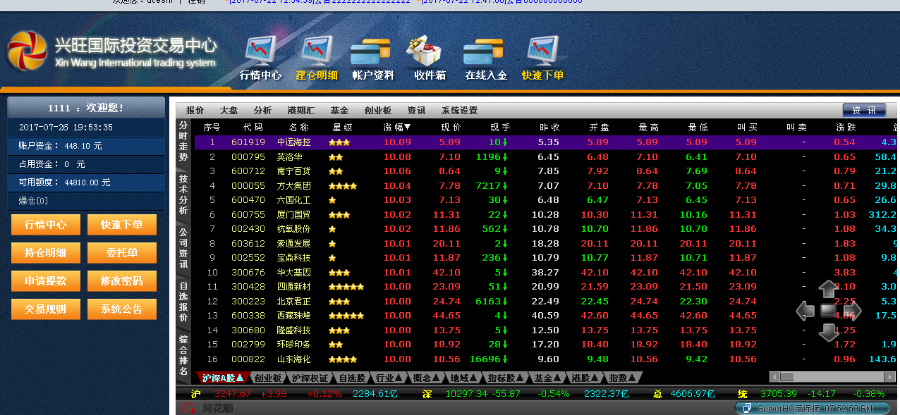Click the left arrow of the navigation pad

(x=805, y=311)
